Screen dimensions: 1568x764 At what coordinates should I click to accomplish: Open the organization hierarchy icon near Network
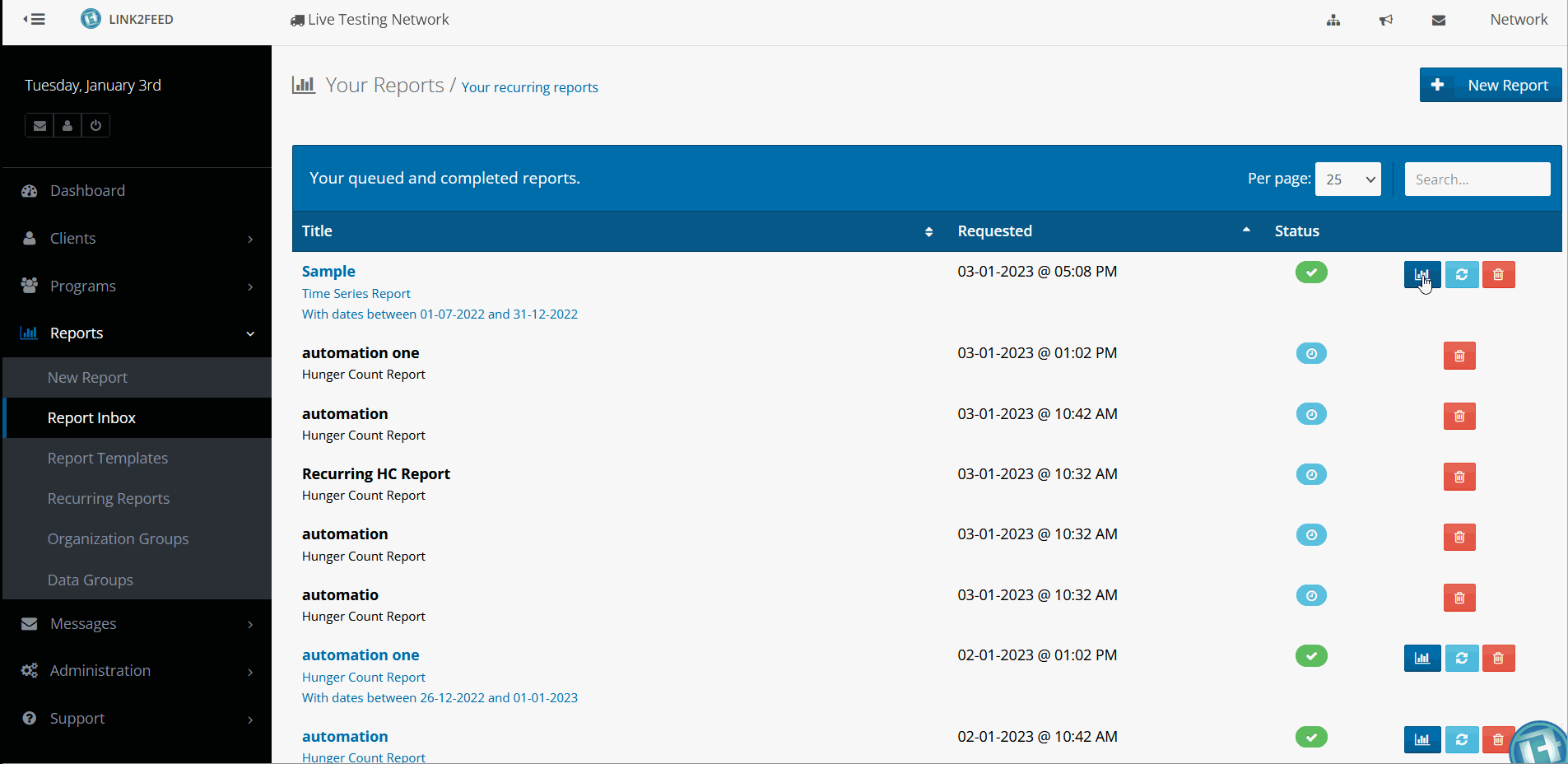point(1332,20)
